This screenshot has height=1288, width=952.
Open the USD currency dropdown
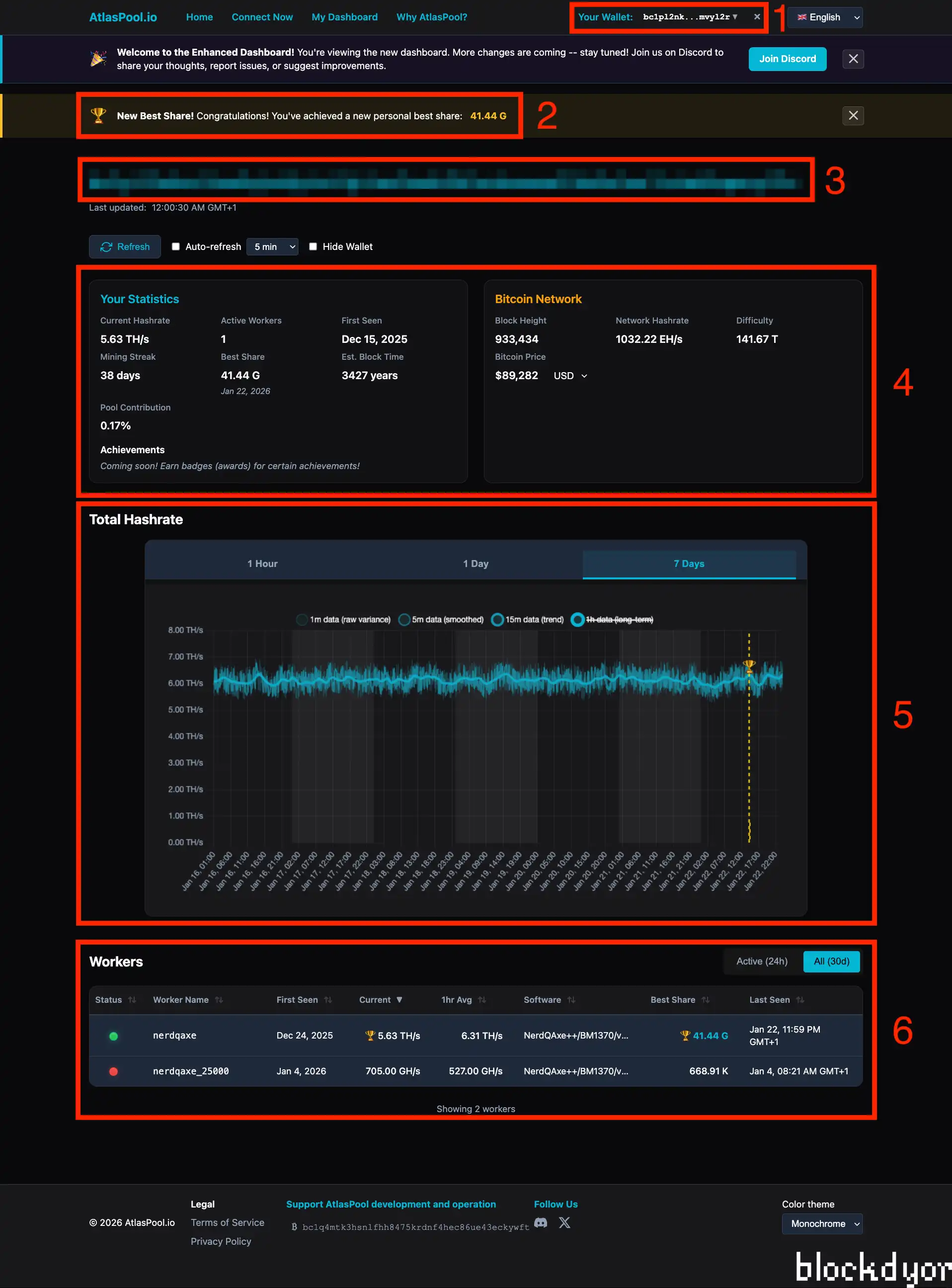click(x=570, y=376)
